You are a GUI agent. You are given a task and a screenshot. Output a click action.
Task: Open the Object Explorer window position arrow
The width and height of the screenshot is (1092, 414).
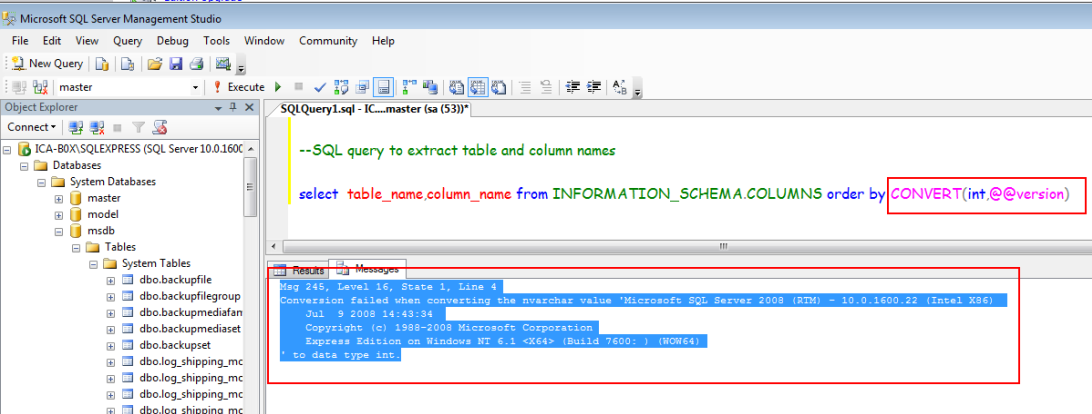(219, 107)
